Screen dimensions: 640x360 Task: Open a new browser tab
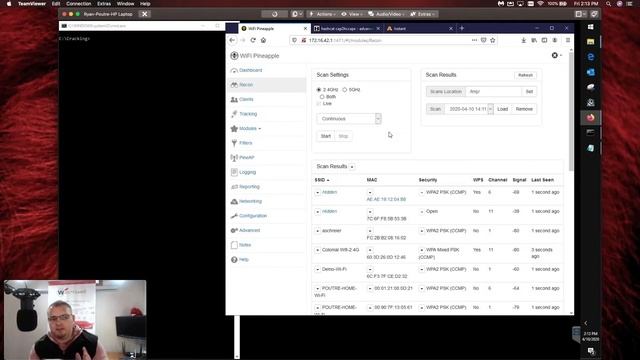tap(462, 28)
